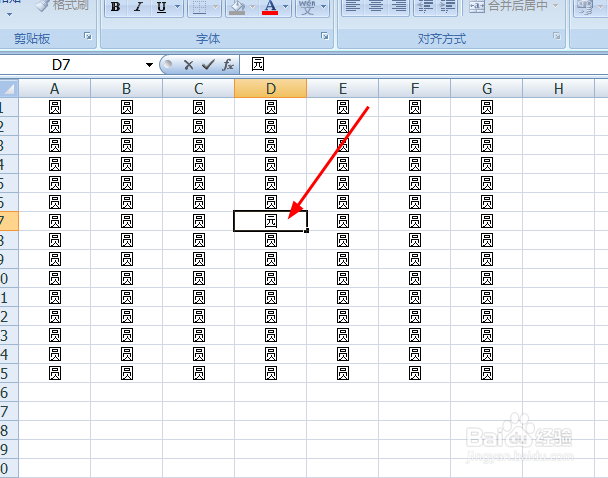The width and height of the screenshot is (608, 478).
Task: Select the column H header
Action: pos(559,89)
